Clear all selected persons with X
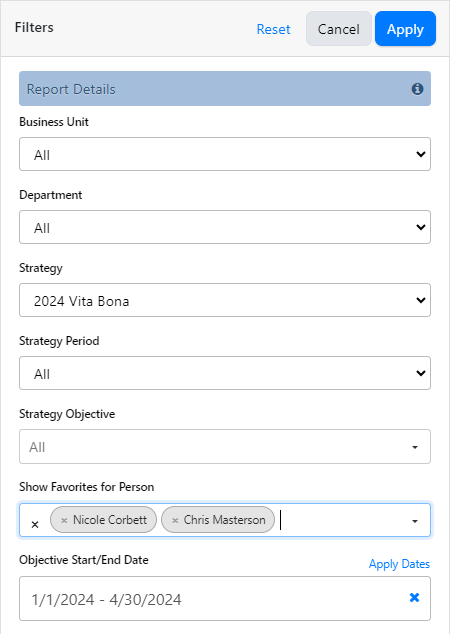 click(35, 524)
